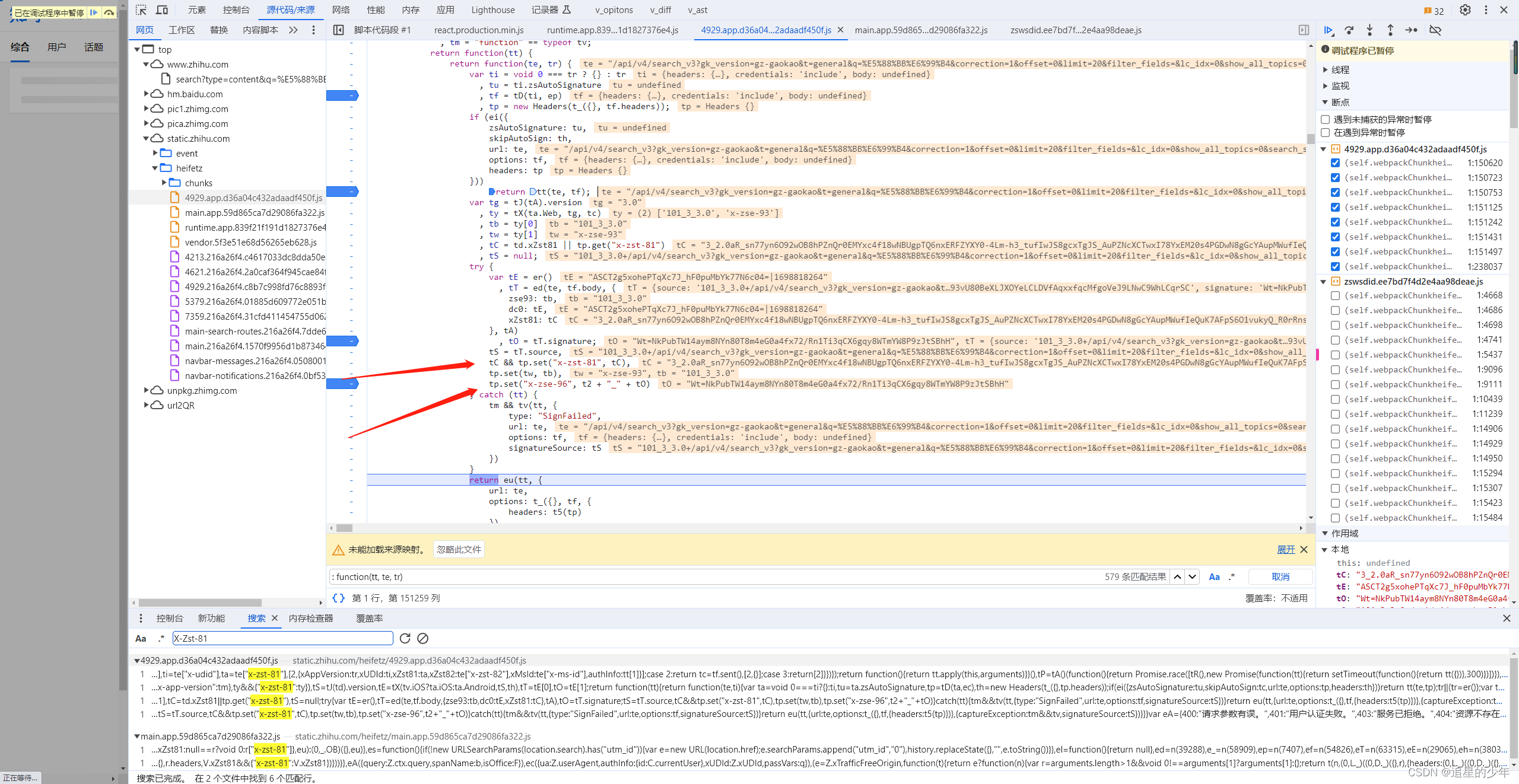Click the 忽略此文件 button
Viewport: 1519px width, 784px height.
tap(459, 549)
